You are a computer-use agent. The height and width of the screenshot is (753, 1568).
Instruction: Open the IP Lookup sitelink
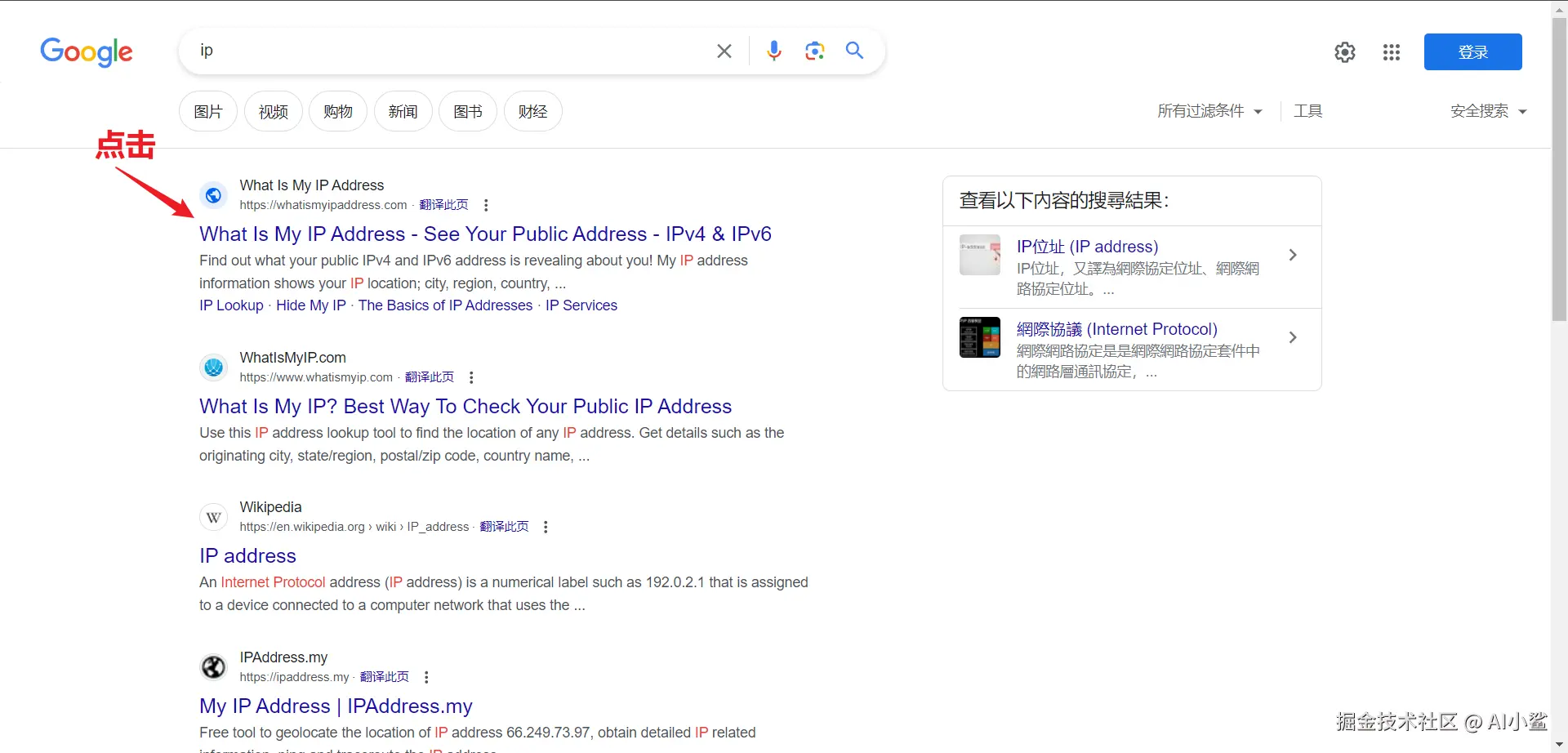pyautogui.click(x=231, y=305)
